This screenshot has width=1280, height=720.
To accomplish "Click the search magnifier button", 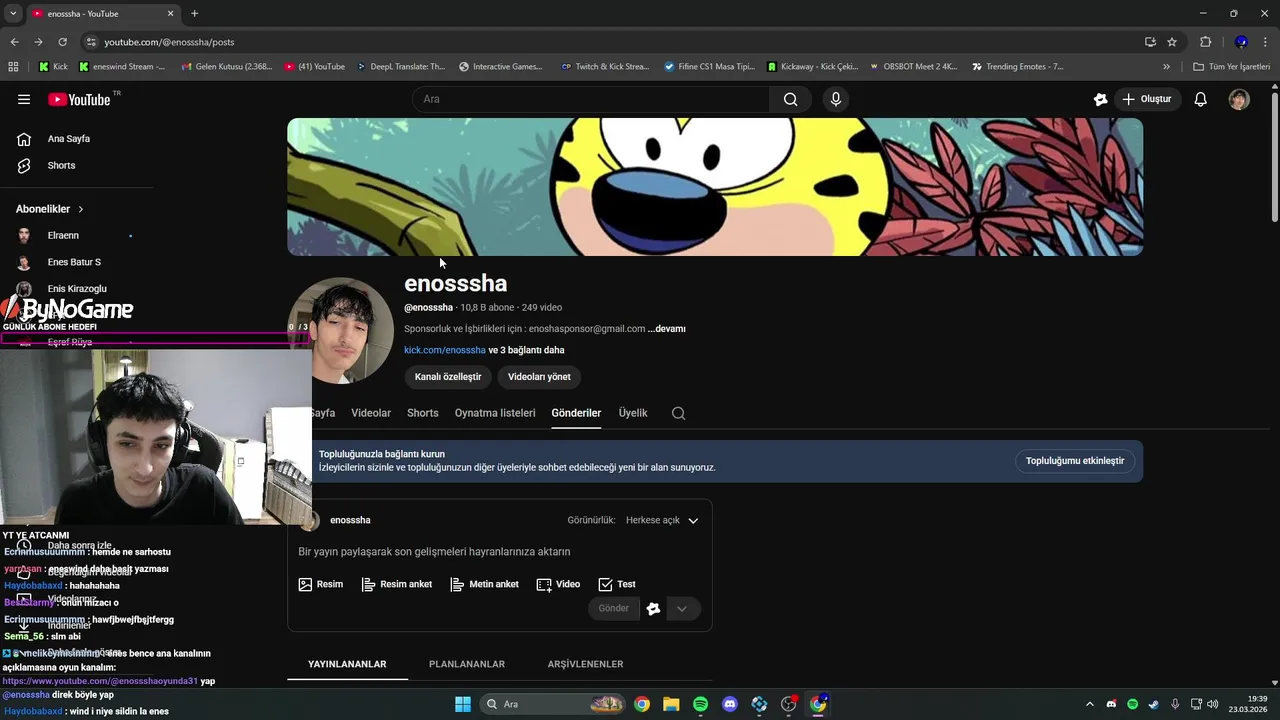I will [x=790, y=99].
